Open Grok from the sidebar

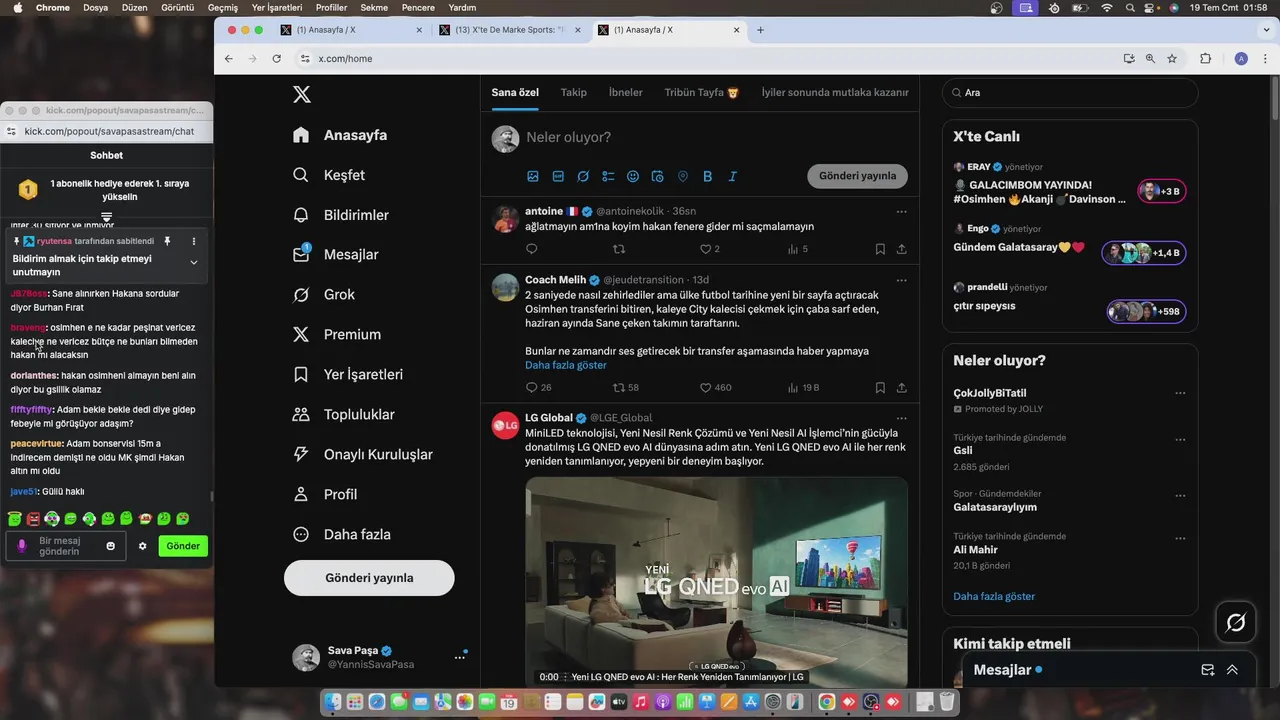click(x=324, y=295)
